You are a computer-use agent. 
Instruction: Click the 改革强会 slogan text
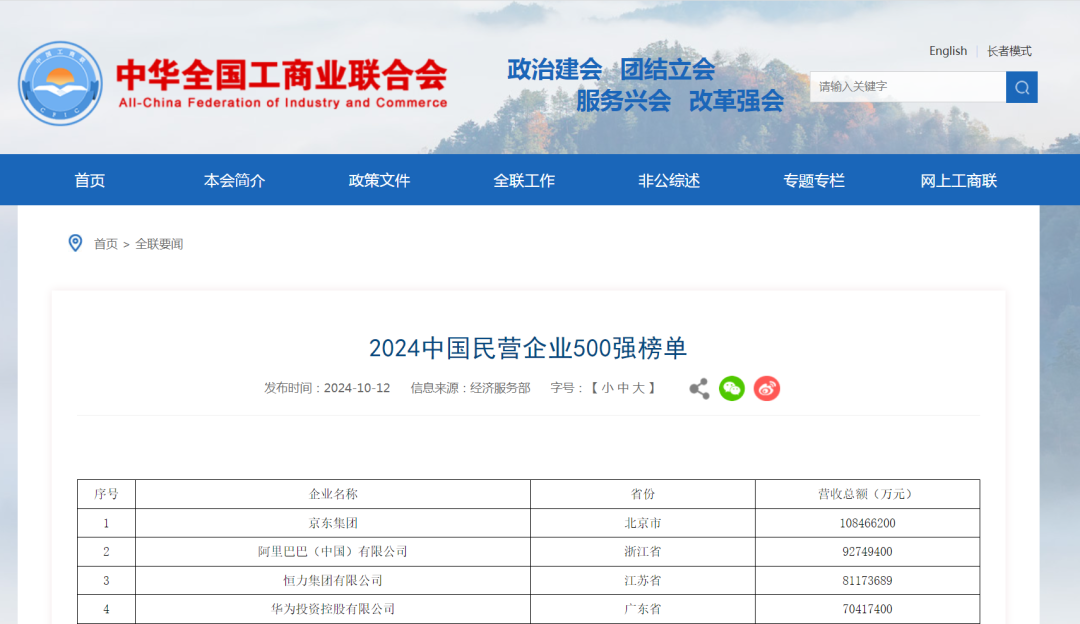[736, 101]
